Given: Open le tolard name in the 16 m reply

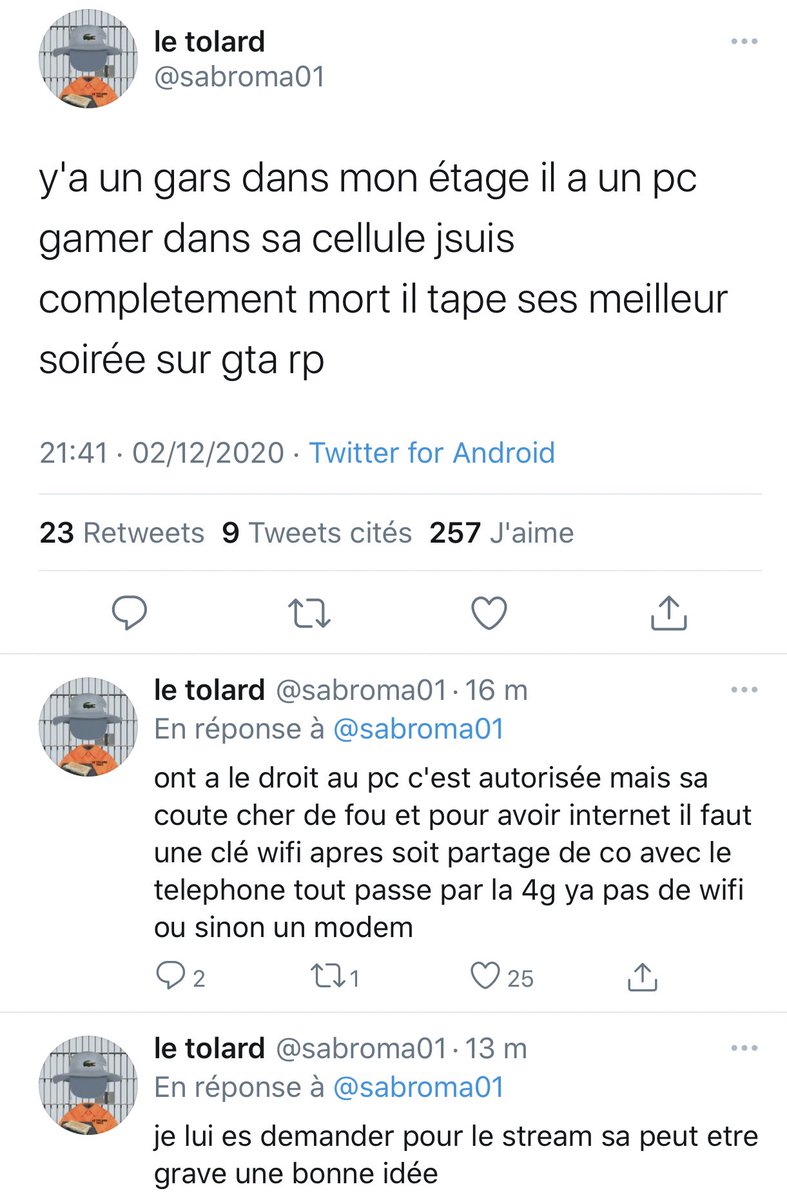Looking at the screenshot, I should pyautogui.click(x=209, y=690).
